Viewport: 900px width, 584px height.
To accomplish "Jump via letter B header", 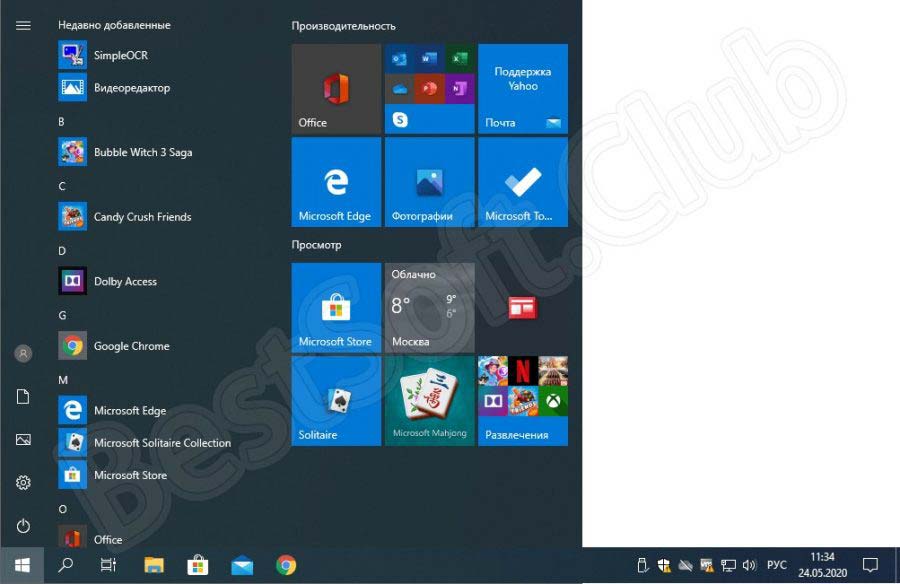I will tap(61, 122).
